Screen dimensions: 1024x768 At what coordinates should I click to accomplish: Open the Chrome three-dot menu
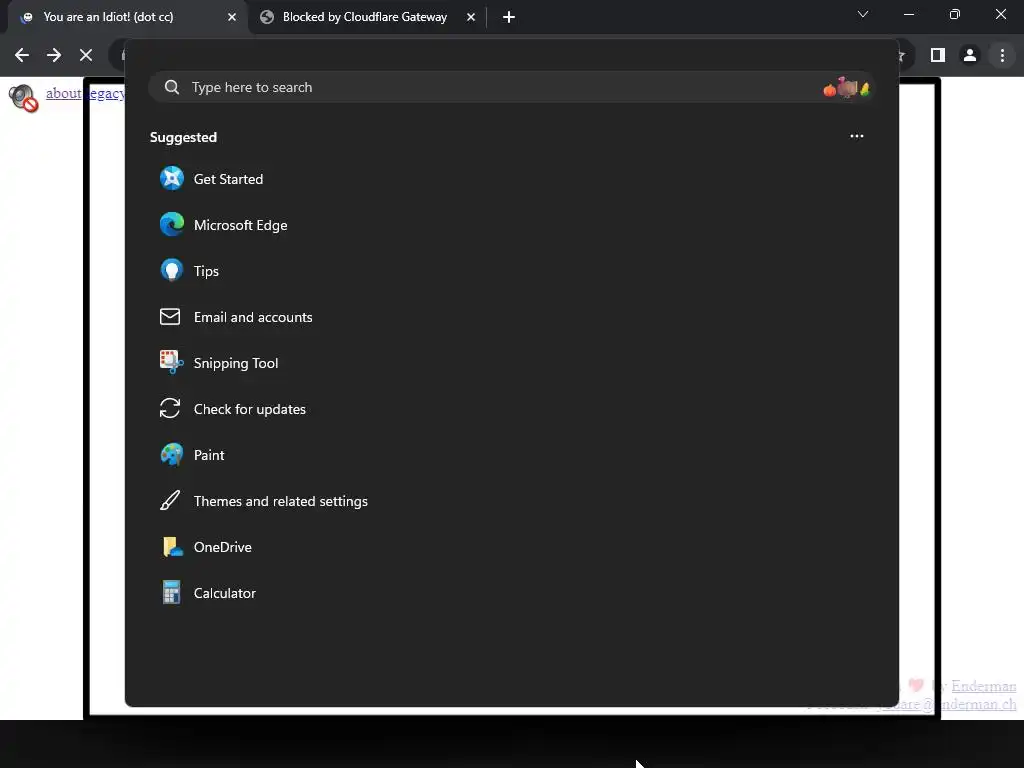point(1002,55)
